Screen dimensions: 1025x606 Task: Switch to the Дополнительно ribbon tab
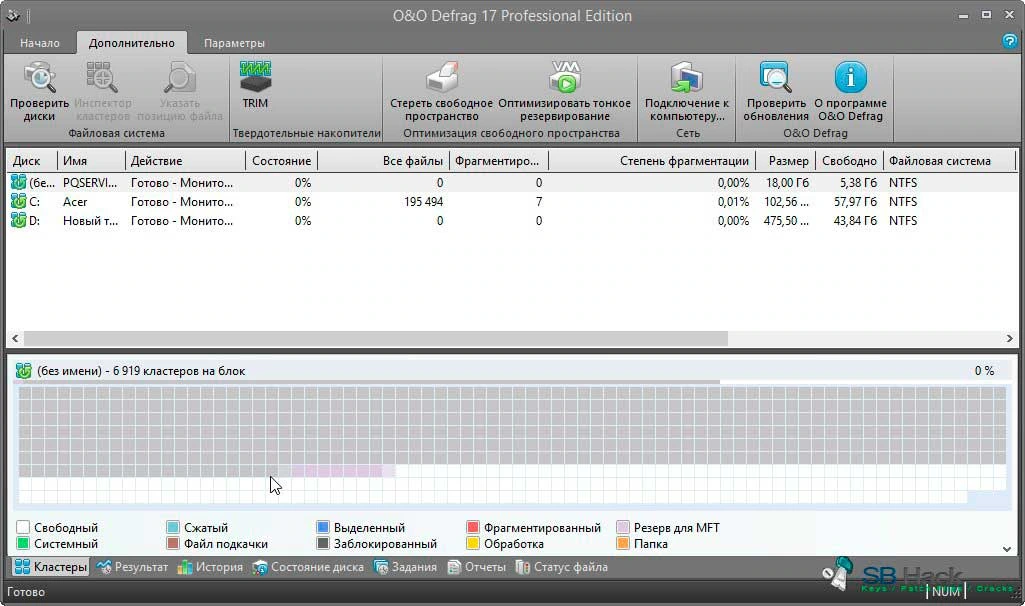click(131, 43)
